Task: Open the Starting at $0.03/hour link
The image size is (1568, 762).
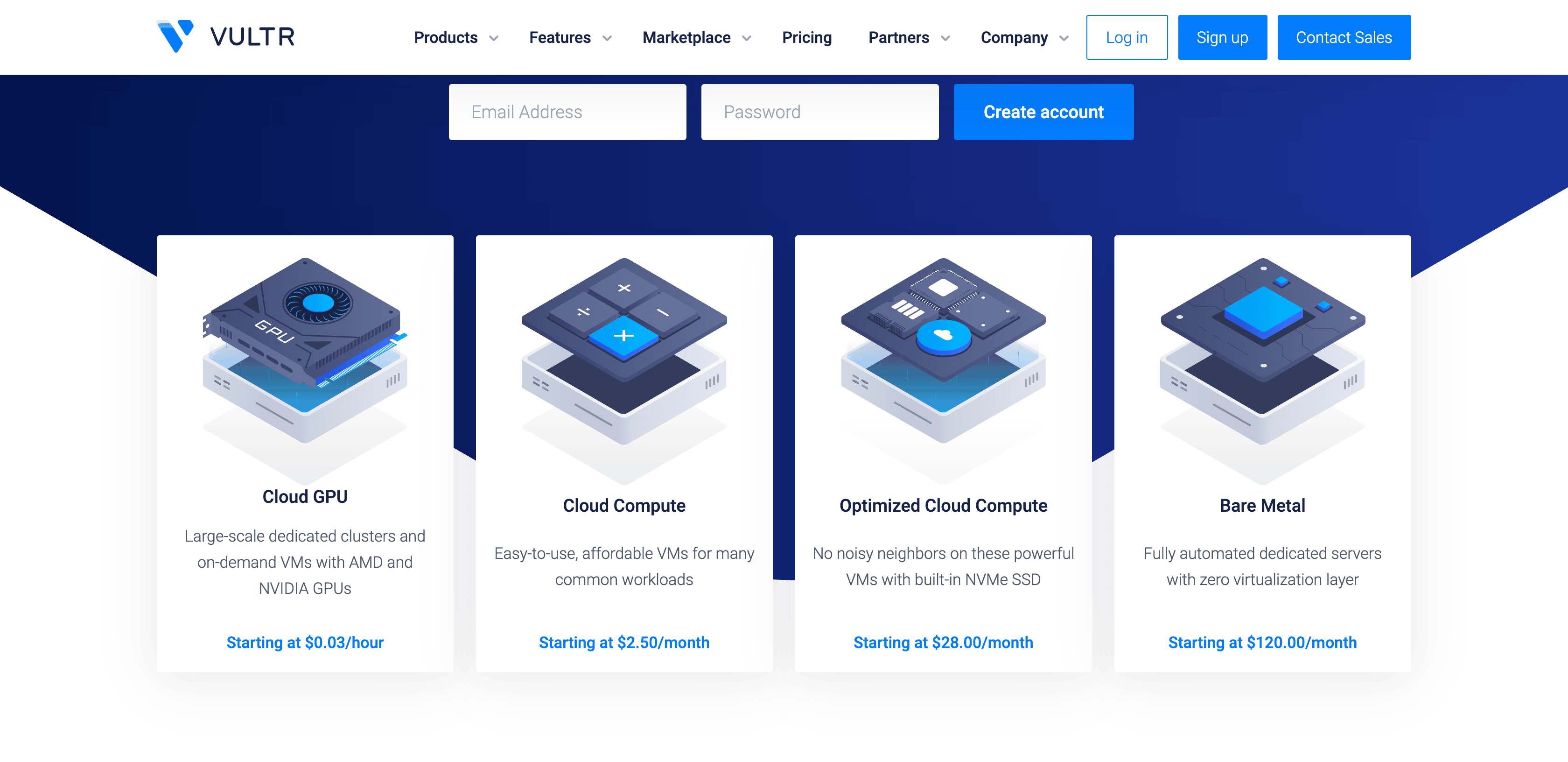Action: [305, 642]
